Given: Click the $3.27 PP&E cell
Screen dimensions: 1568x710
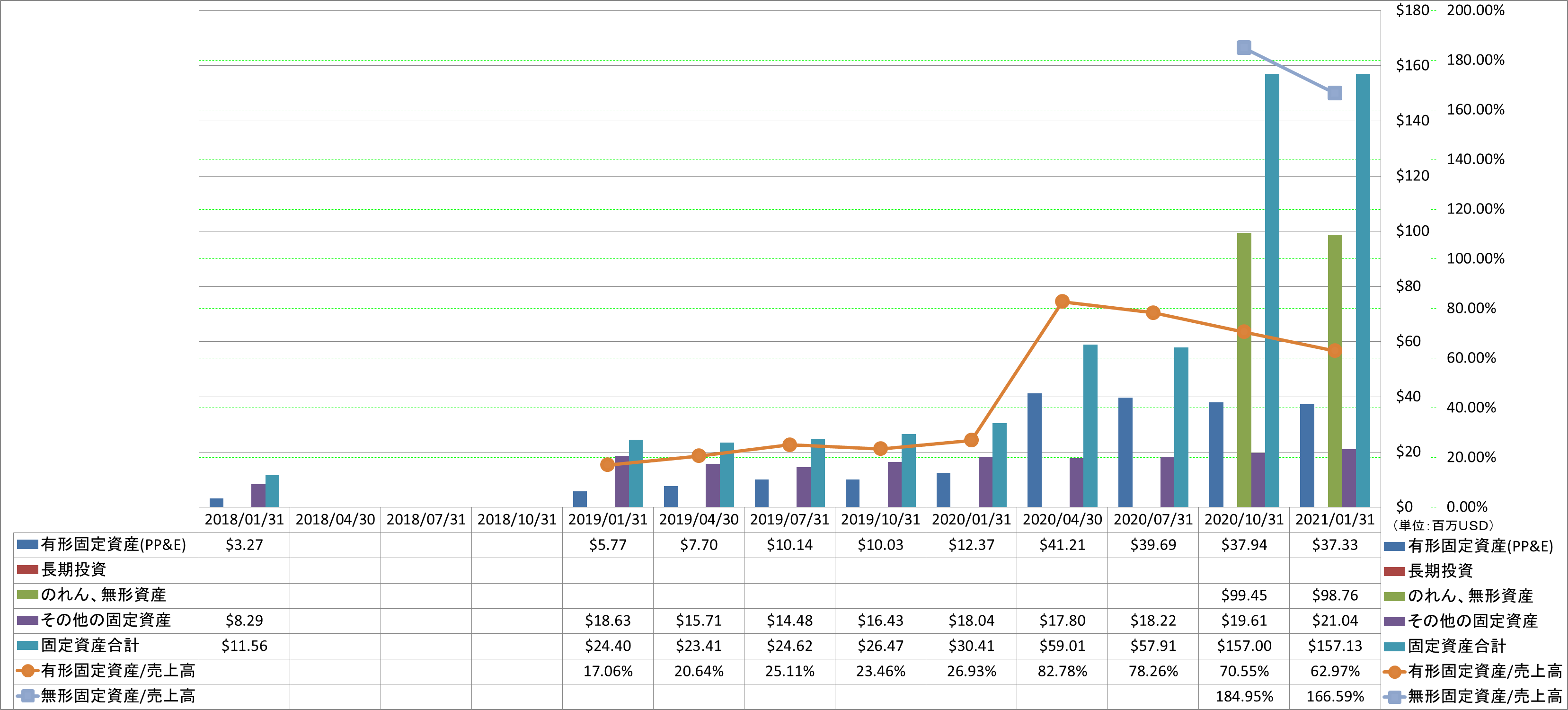Looking at the screenshot, I should click(x=244, y=545).
